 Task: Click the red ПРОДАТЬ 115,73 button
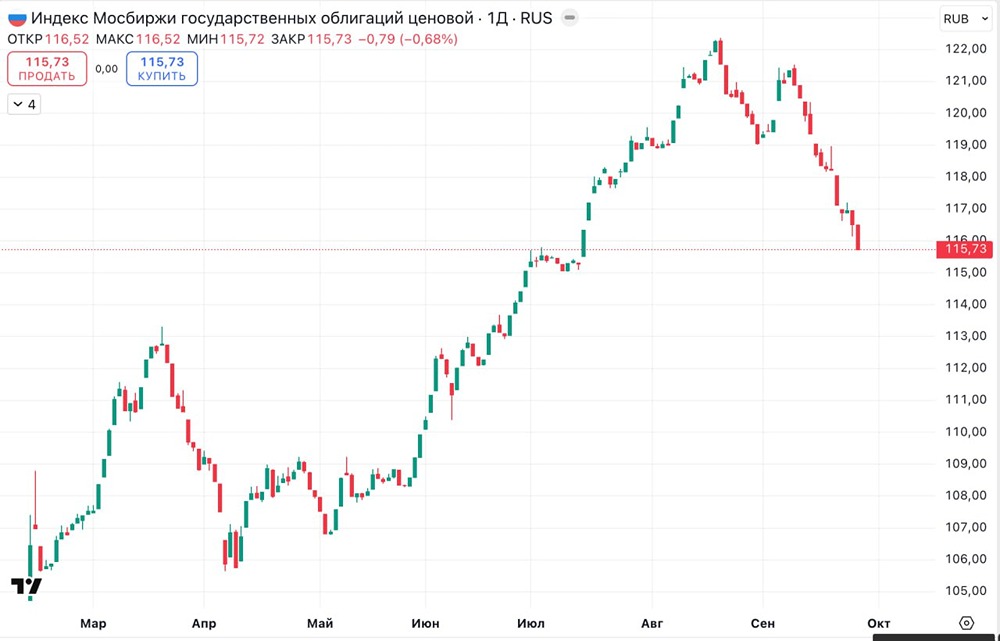47,68
